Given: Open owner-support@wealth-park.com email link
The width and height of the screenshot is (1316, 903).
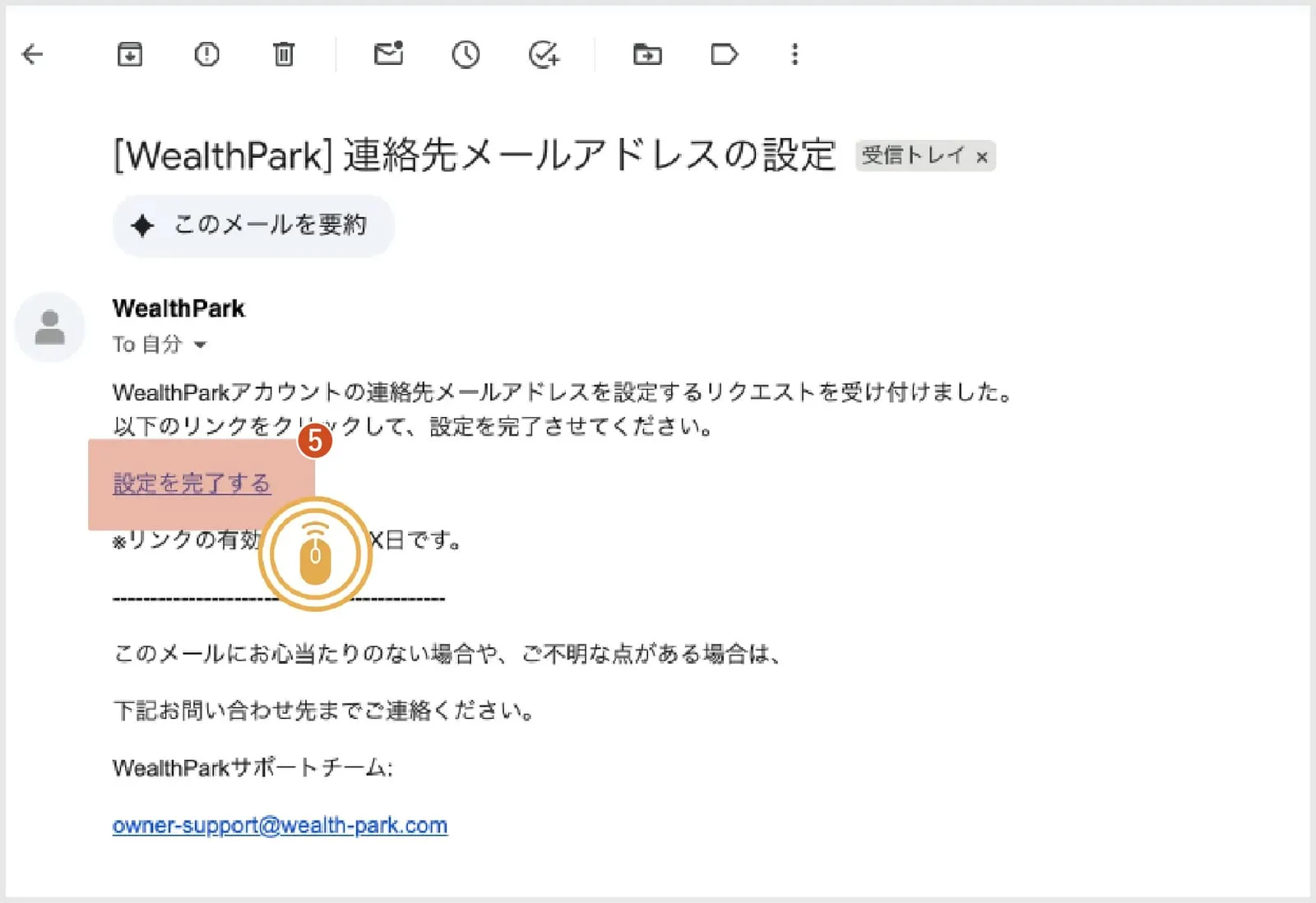Looking at the screenshot, I should tap(280, 825).
